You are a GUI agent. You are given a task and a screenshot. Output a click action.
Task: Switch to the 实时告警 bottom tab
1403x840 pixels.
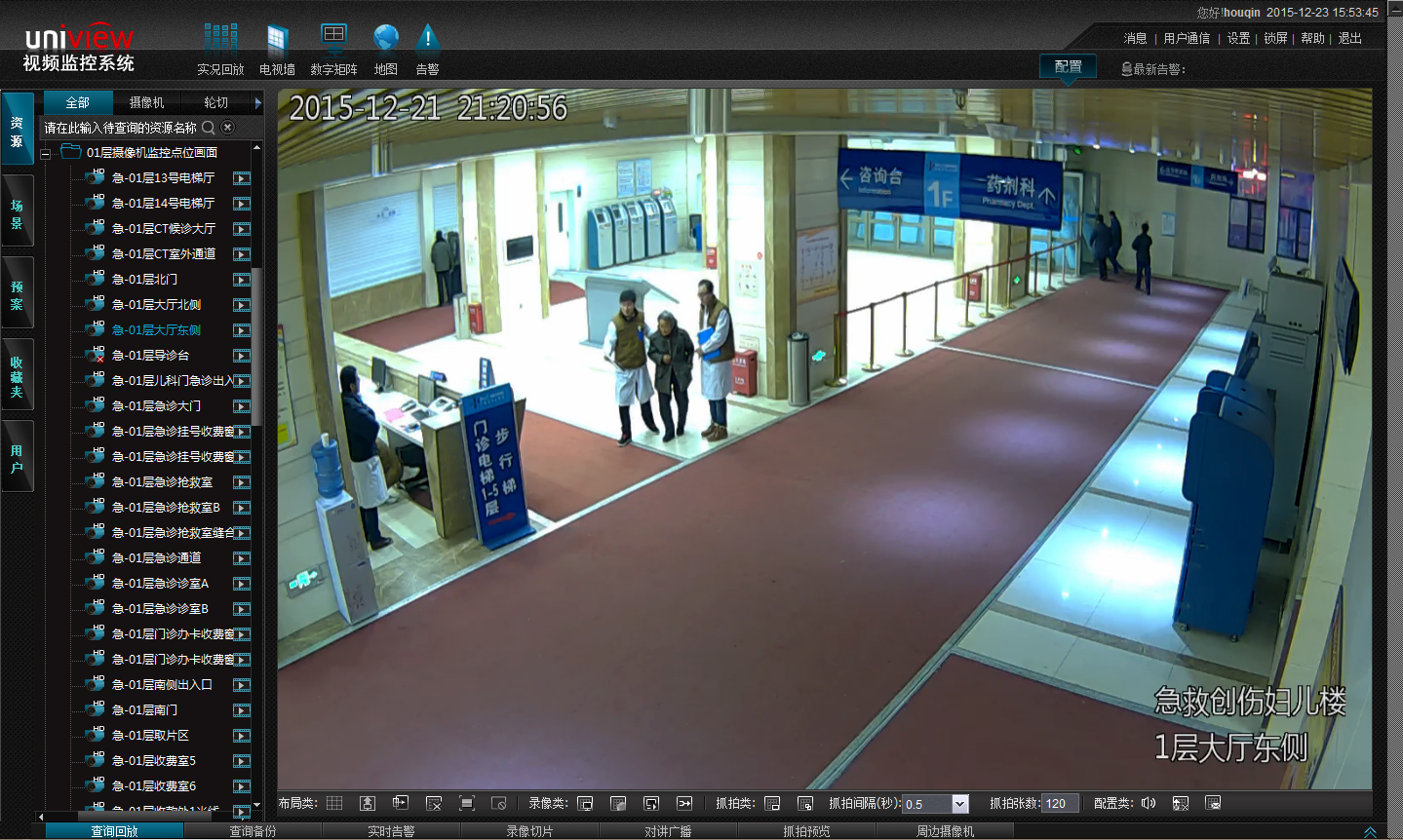(391, 831)
